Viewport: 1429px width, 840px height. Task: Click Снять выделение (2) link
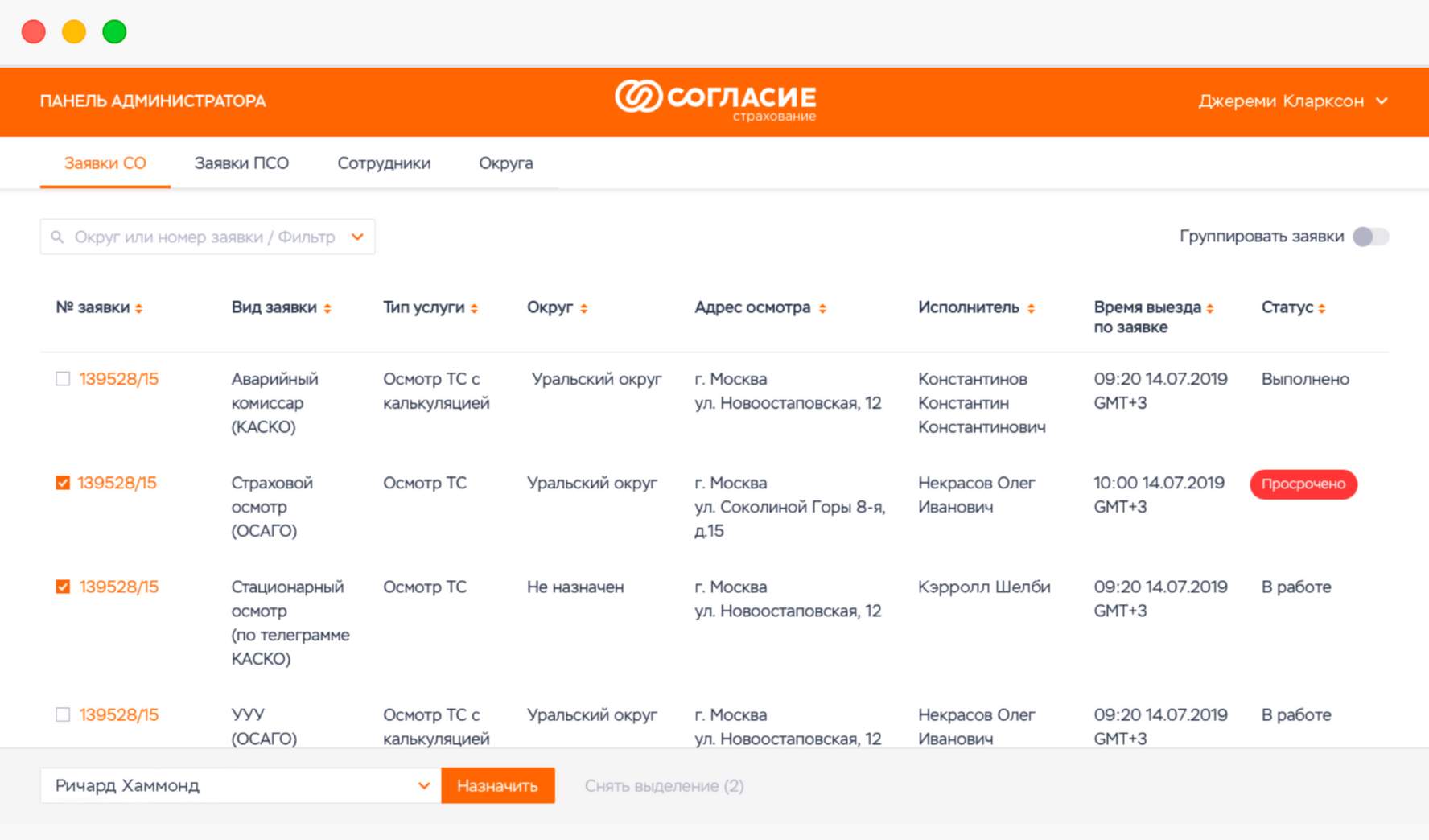[664, 786]
